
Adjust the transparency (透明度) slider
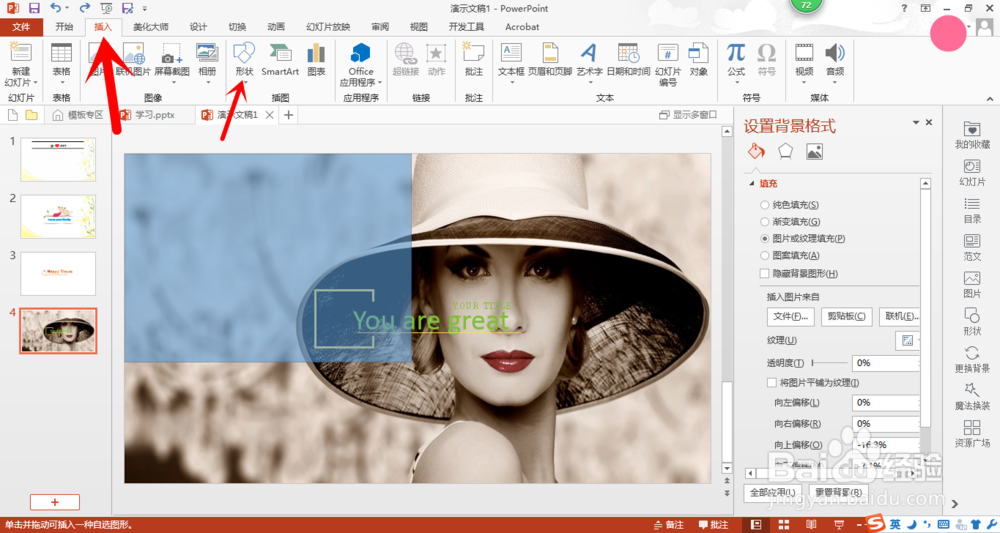828,363
